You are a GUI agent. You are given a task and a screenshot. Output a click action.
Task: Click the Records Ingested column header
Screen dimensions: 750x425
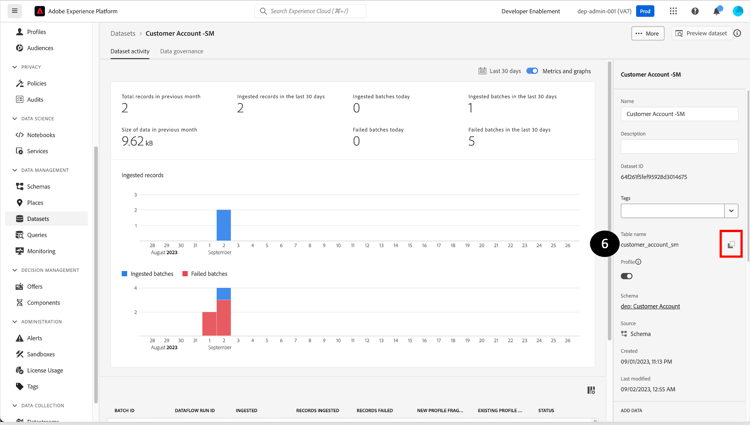tap(318, 411)
